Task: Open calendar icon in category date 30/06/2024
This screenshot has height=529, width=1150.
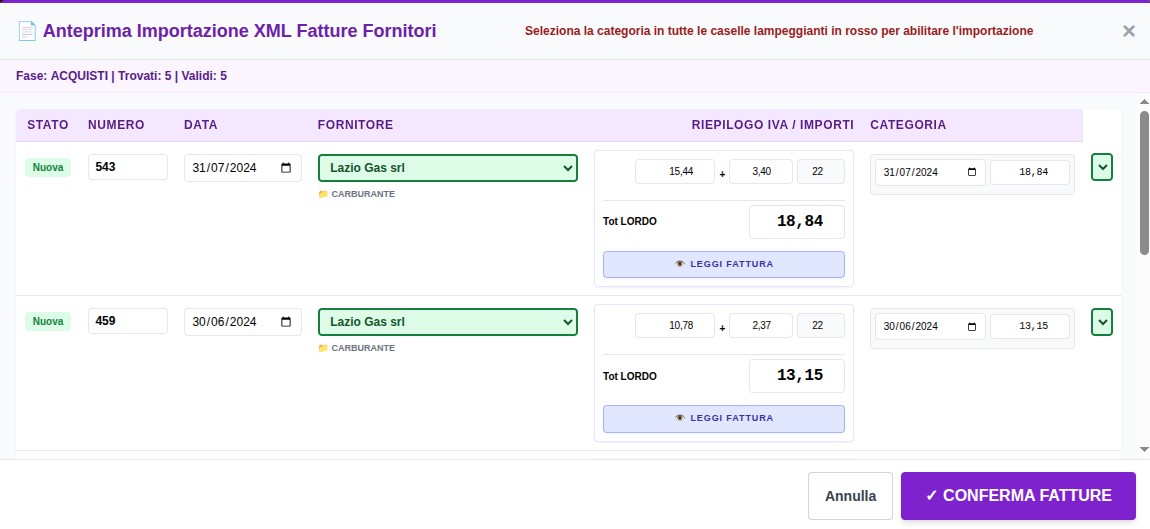Action: pos(971,326)
